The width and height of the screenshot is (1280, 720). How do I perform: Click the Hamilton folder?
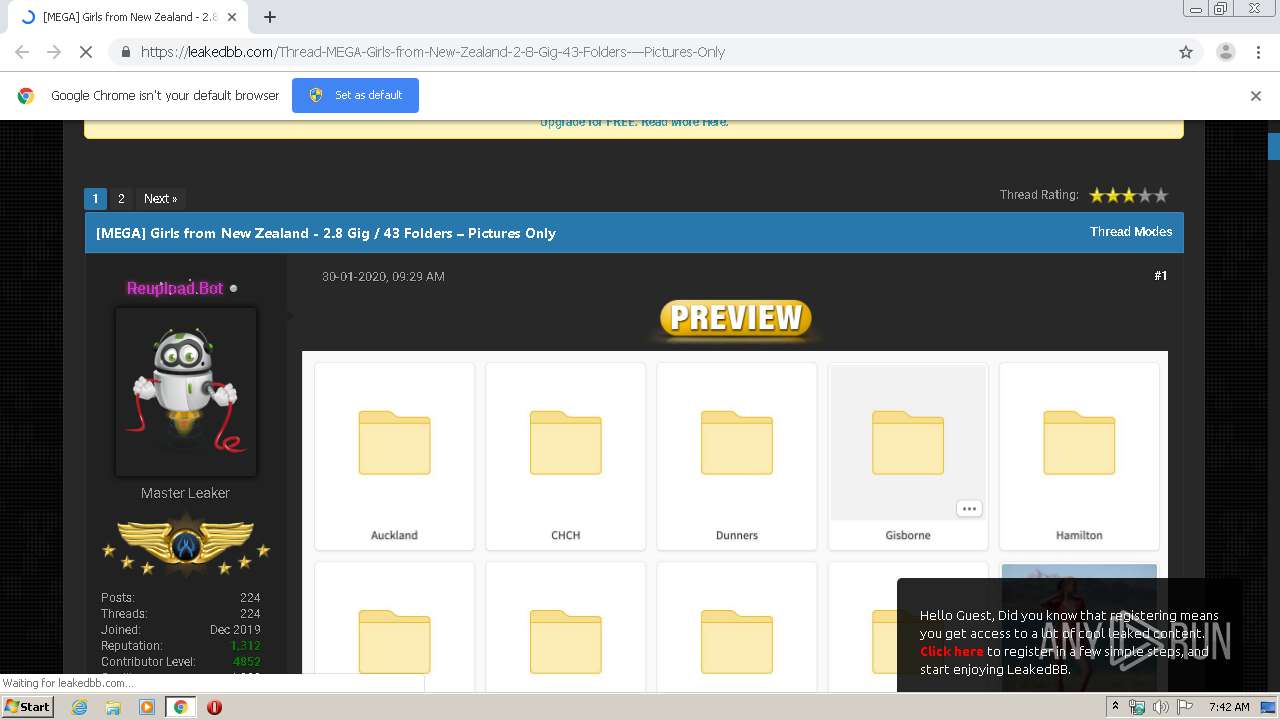click(1079, 456)
